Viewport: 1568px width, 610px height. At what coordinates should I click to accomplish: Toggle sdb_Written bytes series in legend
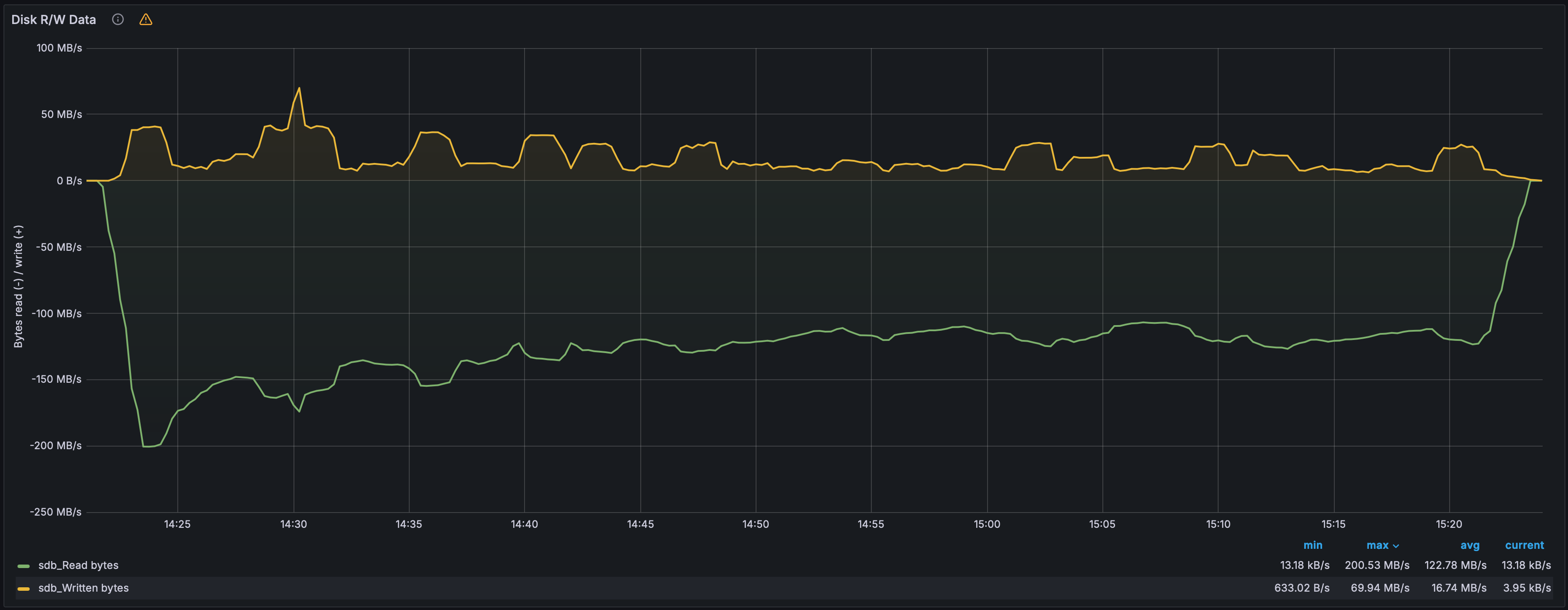coord(83,587)
